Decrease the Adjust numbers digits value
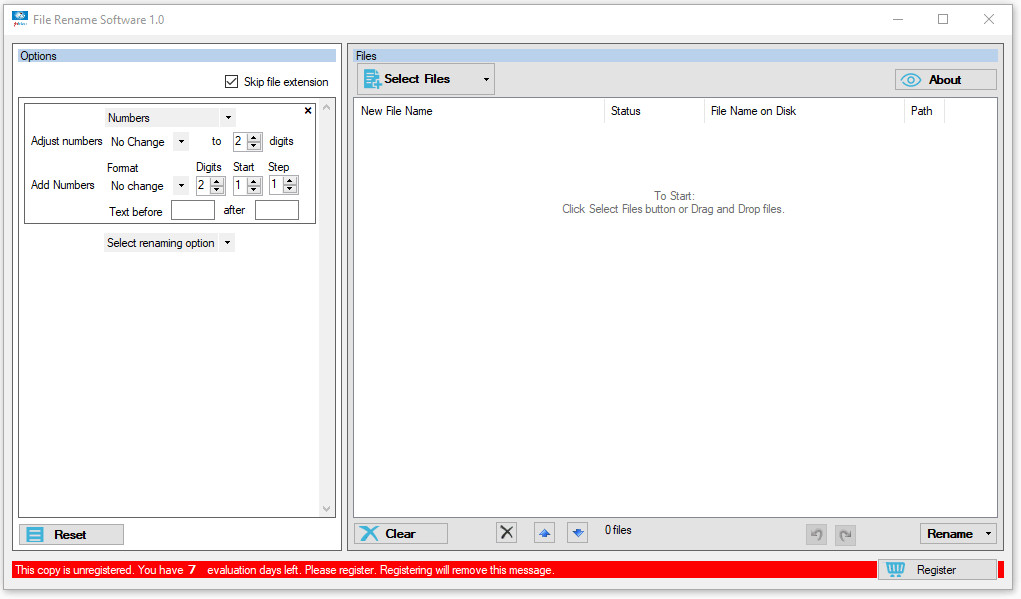This screenshot has height=599, width=1021. [x=255, y=146]
